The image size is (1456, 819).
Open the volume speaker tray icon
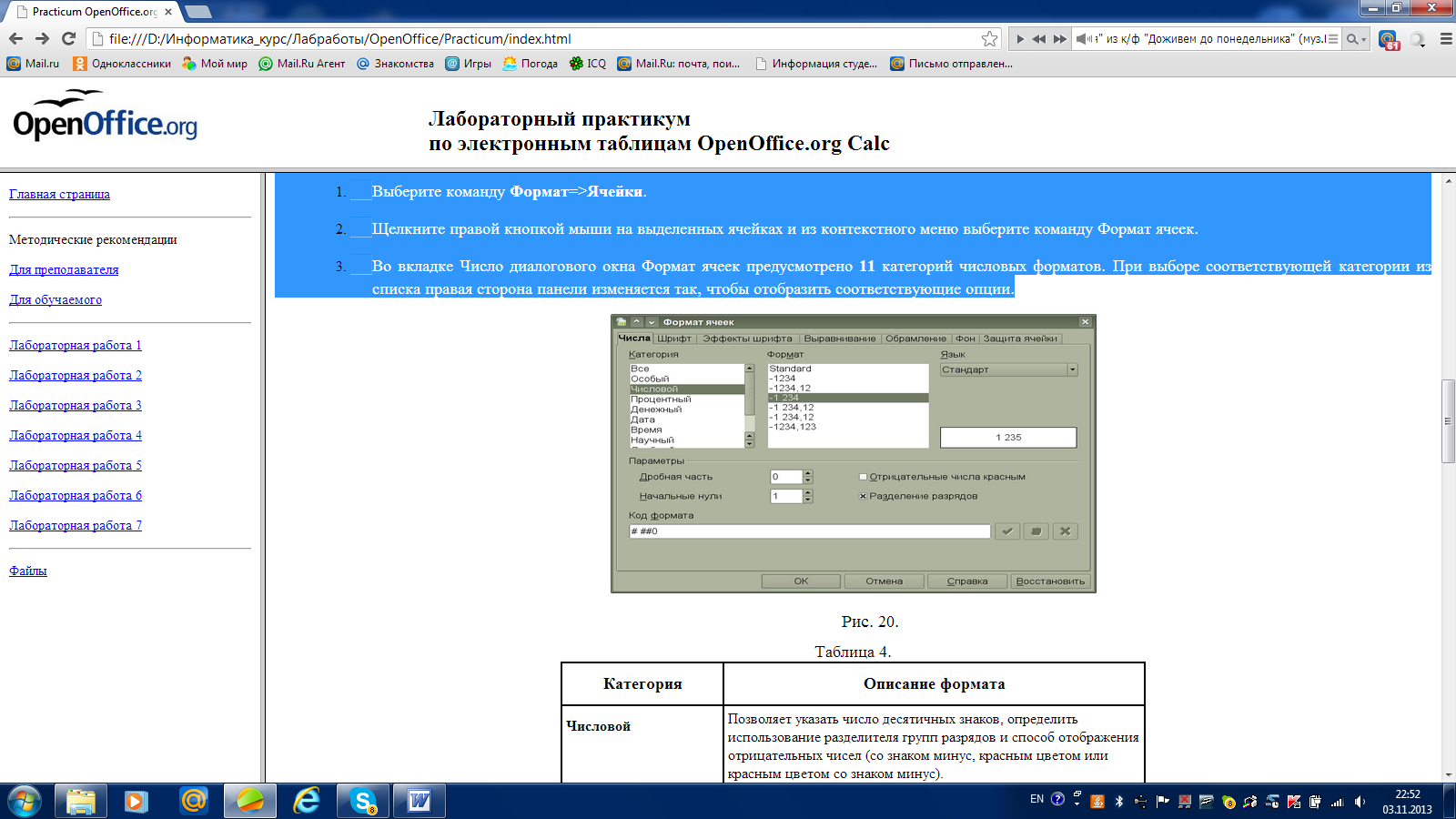1360,802
